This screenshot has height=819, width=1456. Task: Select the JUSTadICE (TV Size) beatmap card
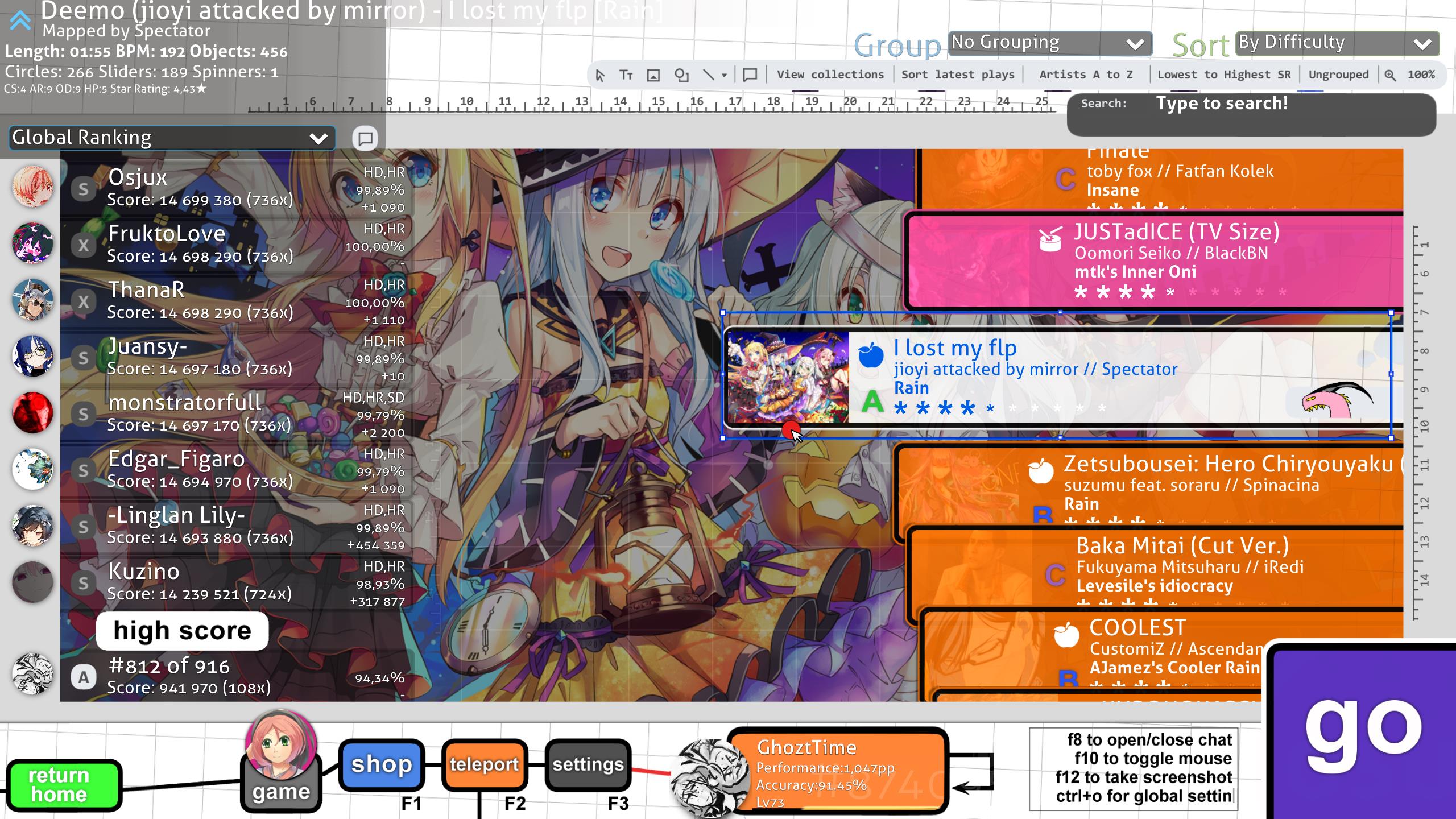[x=1155, y=262]
